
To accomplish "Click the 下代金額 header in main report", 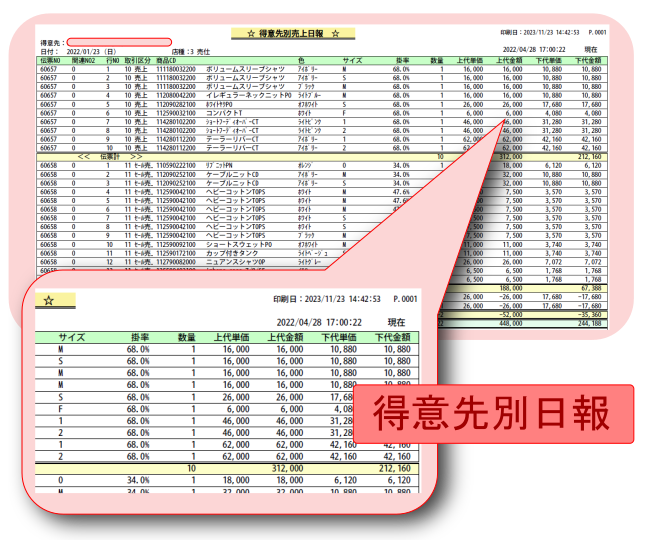I will pos(588,61).
